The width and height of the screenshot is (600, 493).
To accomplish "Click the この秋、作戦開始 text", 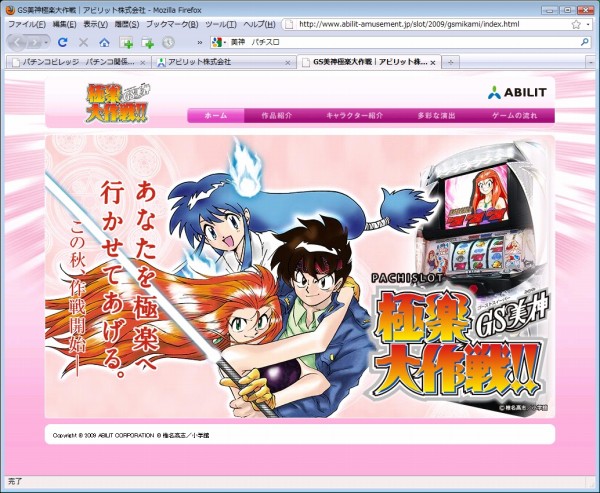I will click(x=78, y=297).
